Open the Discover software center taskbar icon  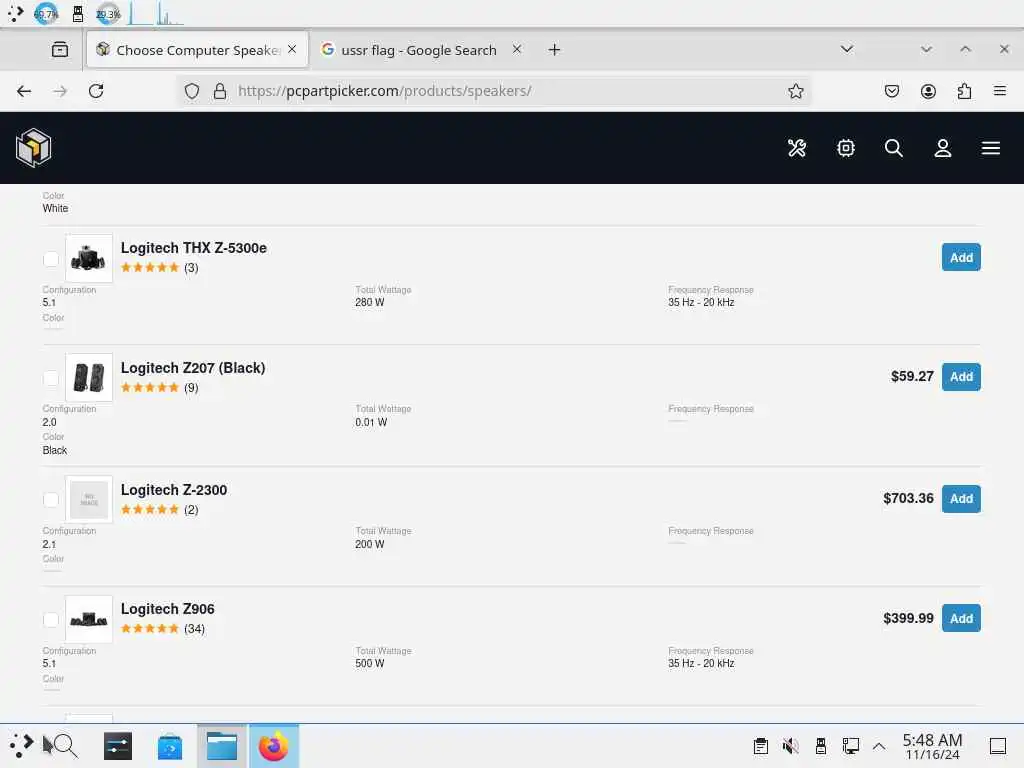170,746
